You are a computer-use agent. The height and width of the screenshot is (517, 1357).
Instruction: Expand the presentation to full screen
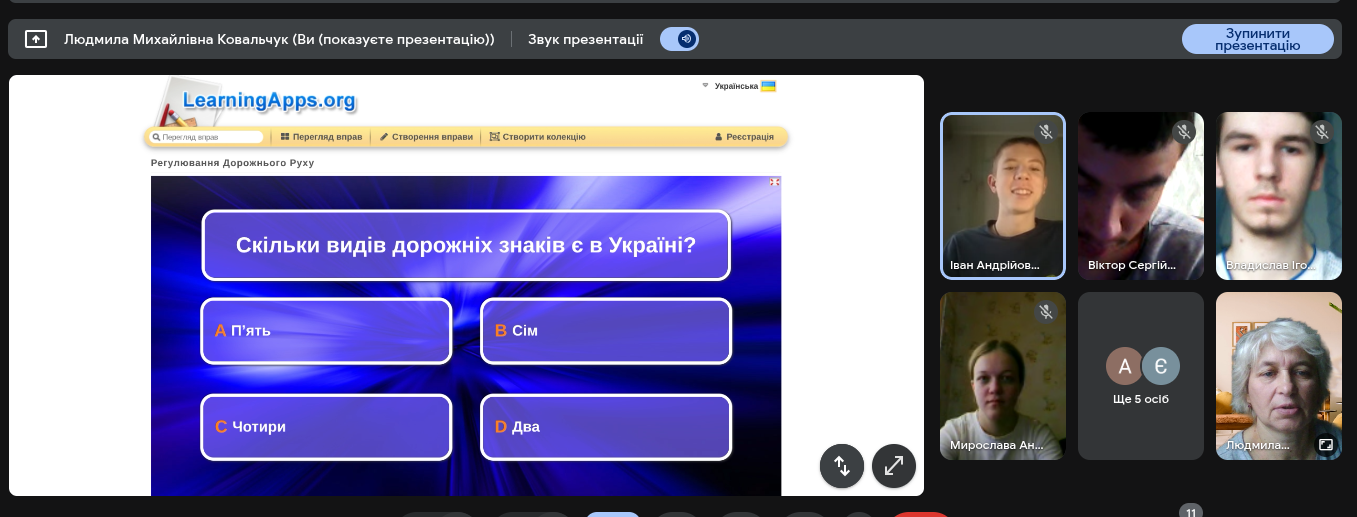point(893,465)
